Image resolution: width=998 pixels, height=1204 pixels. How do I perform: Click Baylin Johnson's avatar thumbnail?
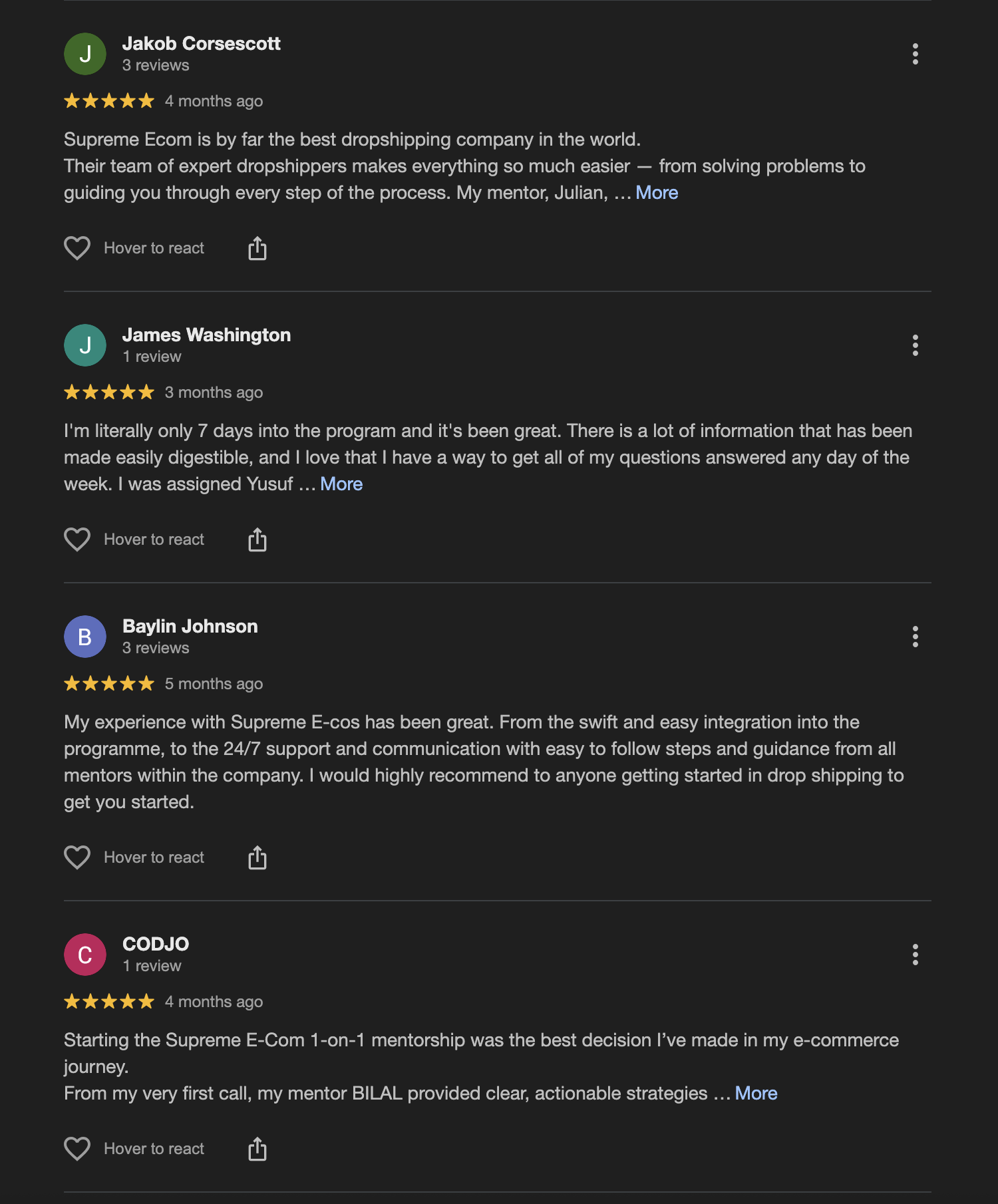(x=84, y=637)
